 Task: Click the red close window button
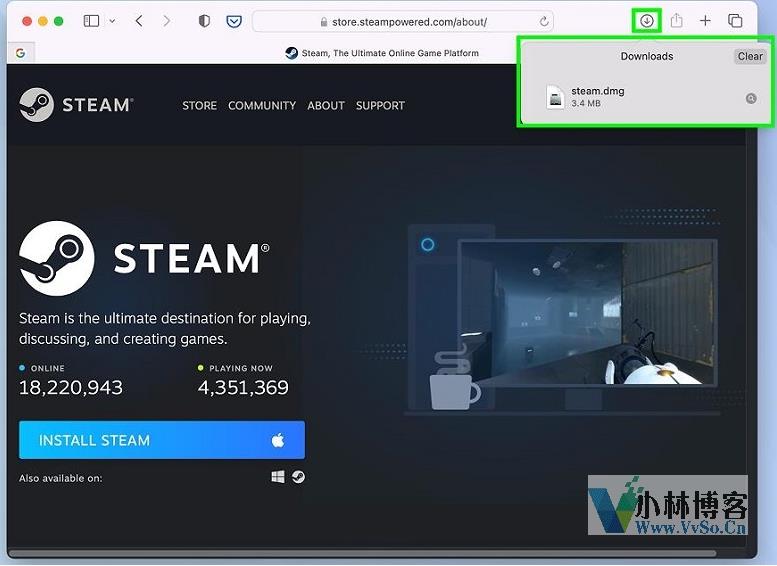[27, 21]
